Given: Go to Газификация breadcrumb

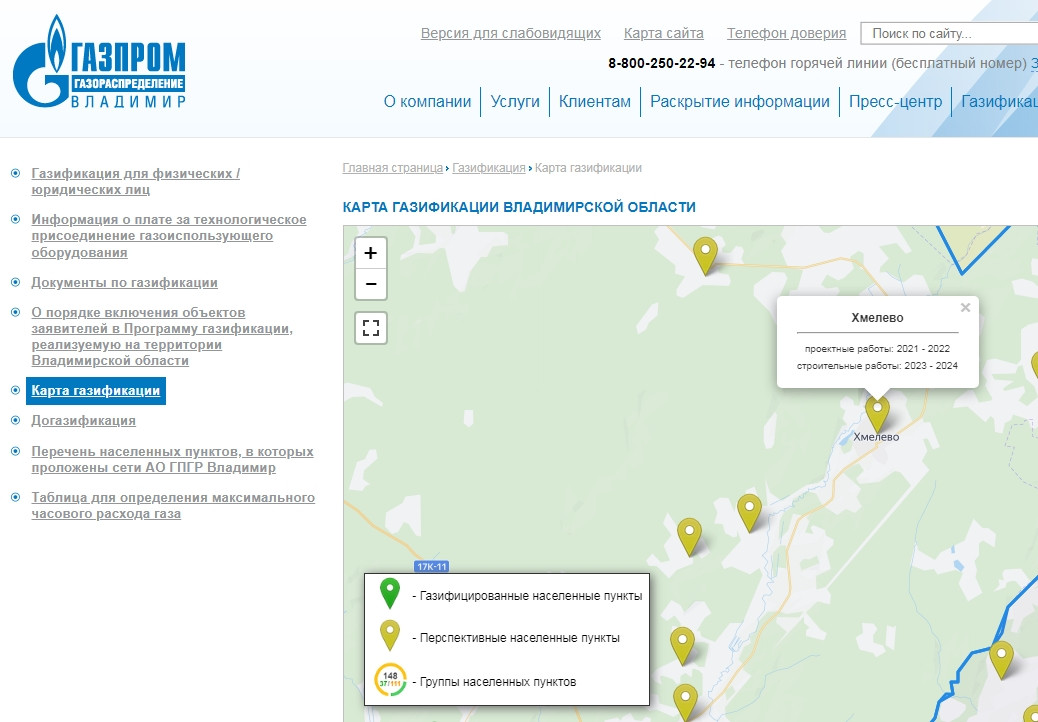Looking at the screenshot, I should point(489,167).
